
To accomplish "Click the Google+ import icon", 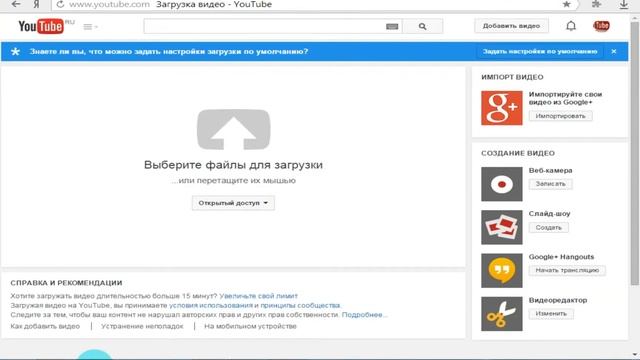I will click(x=502, y=108).
